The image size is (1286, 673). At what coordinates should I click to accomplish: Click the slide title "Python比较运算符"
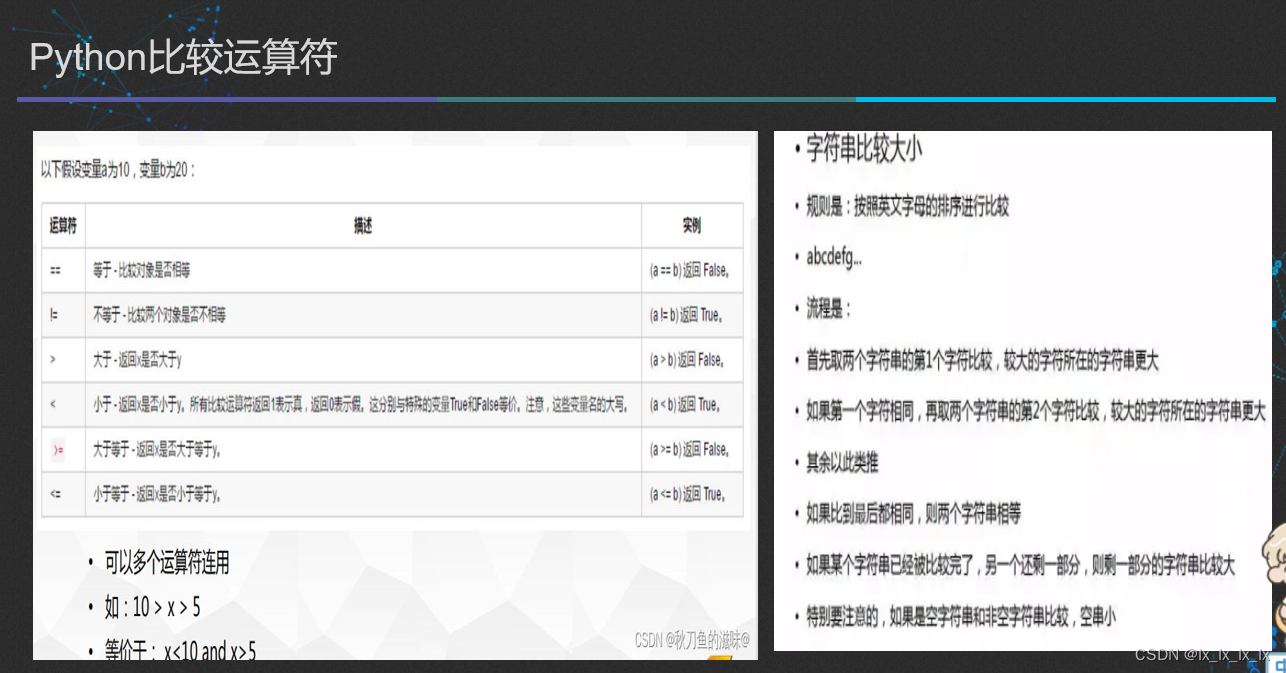click(x=183, y=58)
